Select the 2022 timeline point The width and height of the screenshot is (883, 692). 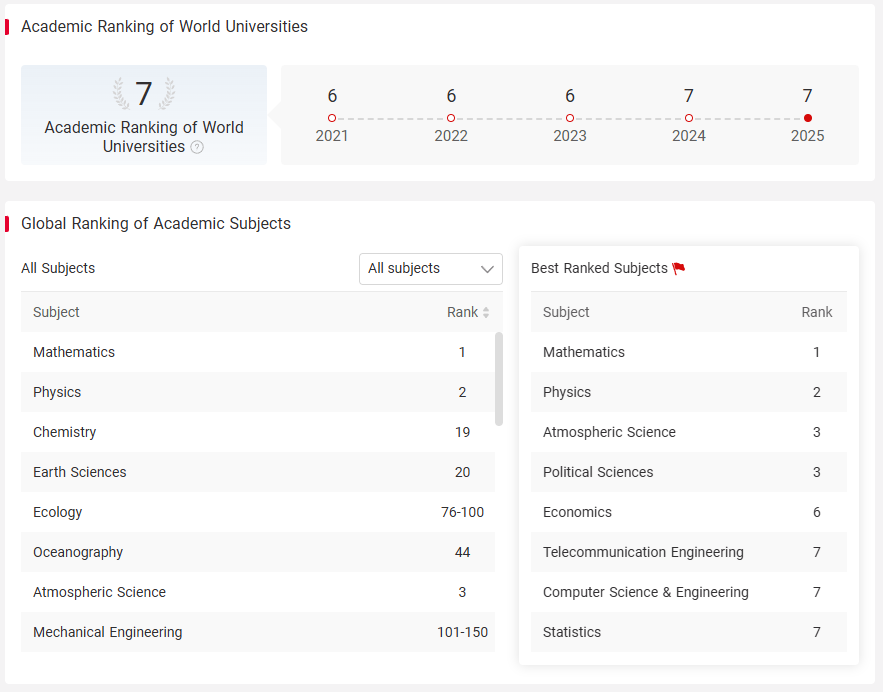coord(451,118)
